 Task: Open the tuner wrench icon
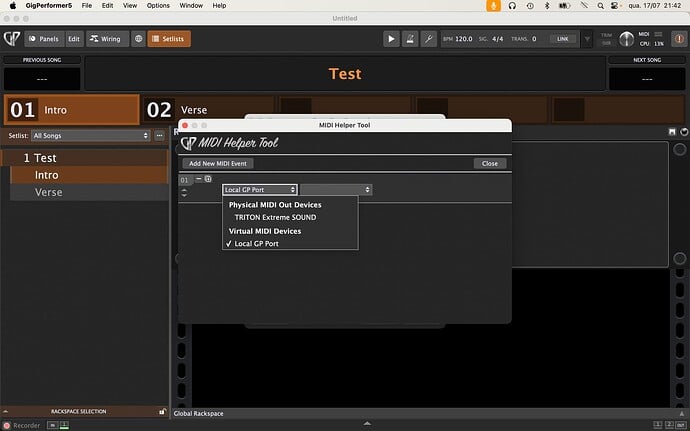tap(429, 39)
